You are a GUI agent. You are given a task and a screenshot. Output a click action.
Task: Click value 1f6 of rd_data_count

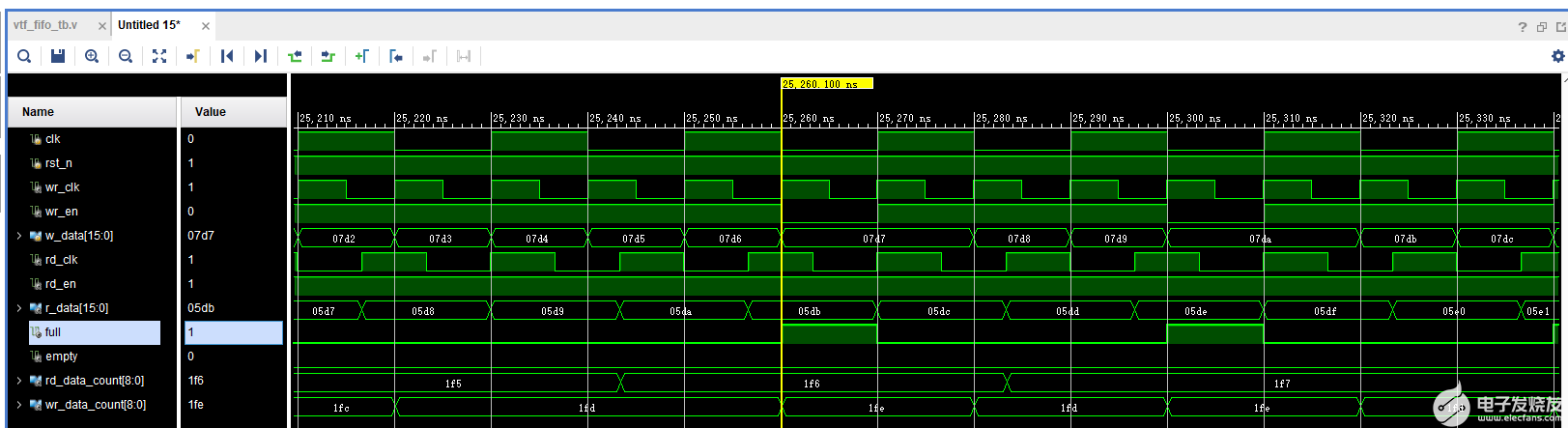pyautogui.click(x=196, y=381)
